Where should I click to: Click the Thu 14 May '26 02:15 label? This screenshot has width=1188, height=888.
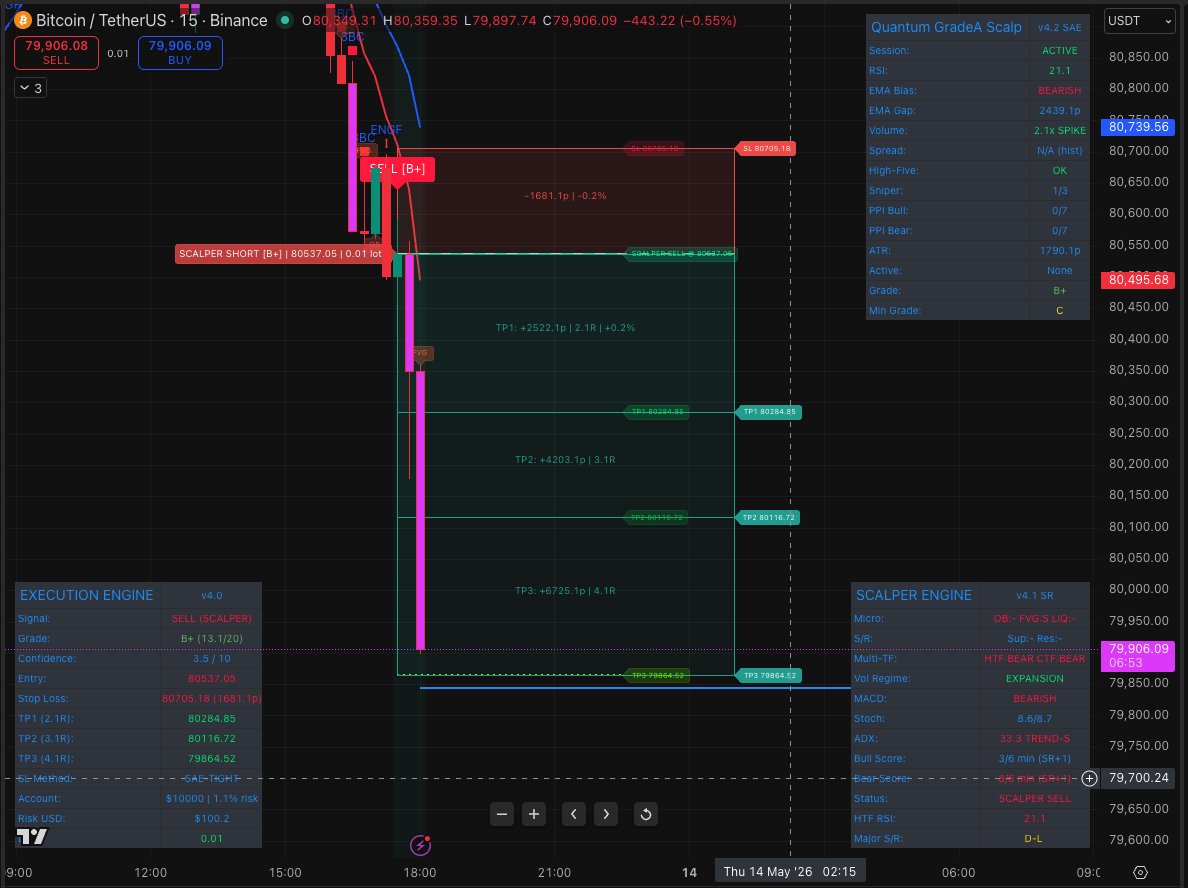pos(789,871)
